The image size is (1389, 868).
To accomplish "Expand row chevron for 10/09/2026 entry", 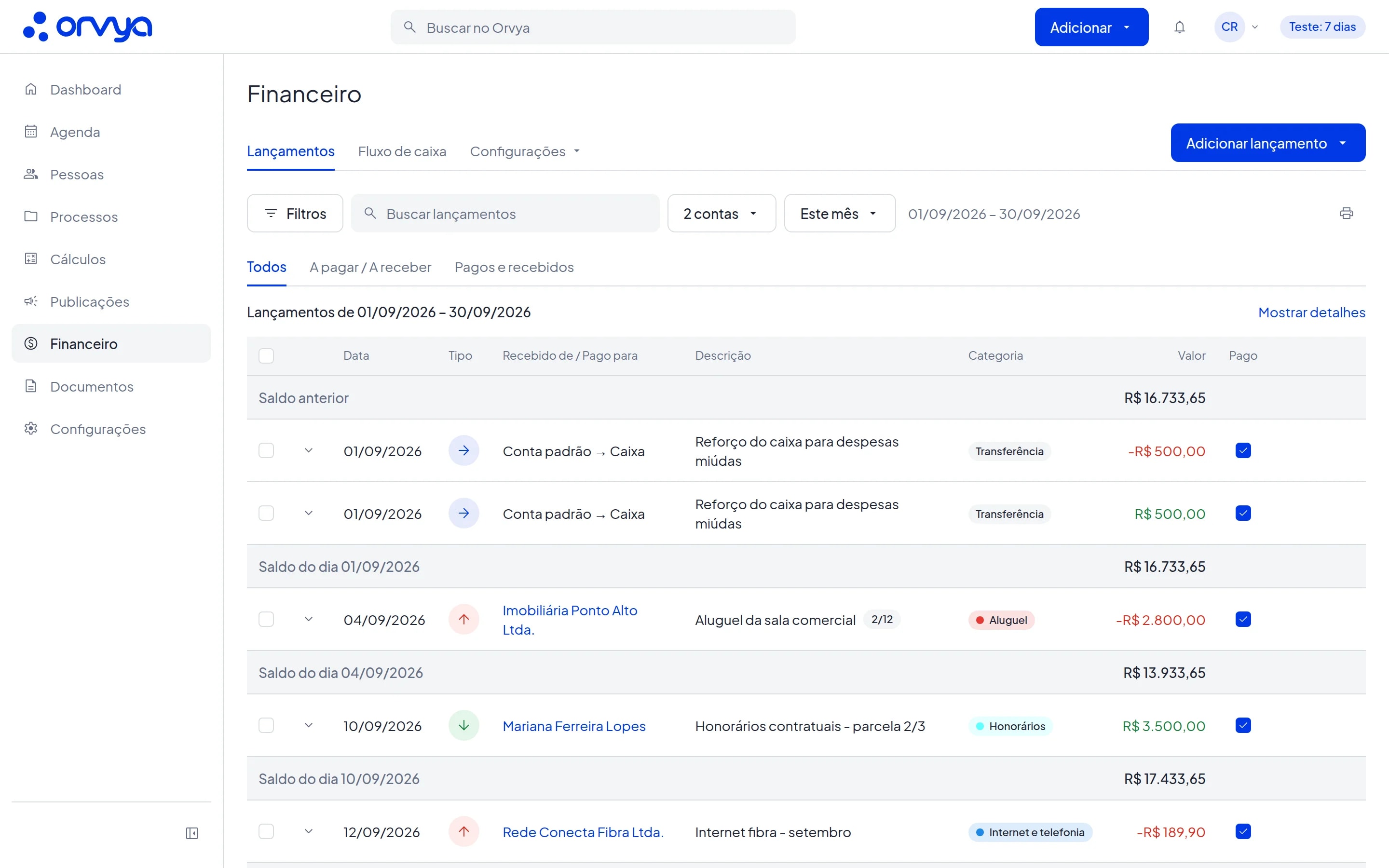I will tap(308, 726).
